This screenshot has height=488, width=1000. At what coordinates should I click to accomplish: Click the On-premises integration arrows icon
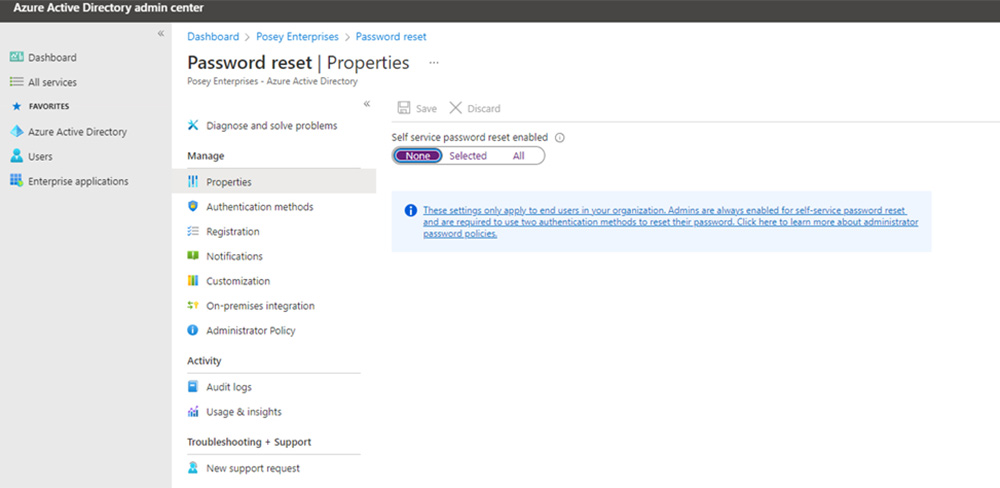(193, 306)
